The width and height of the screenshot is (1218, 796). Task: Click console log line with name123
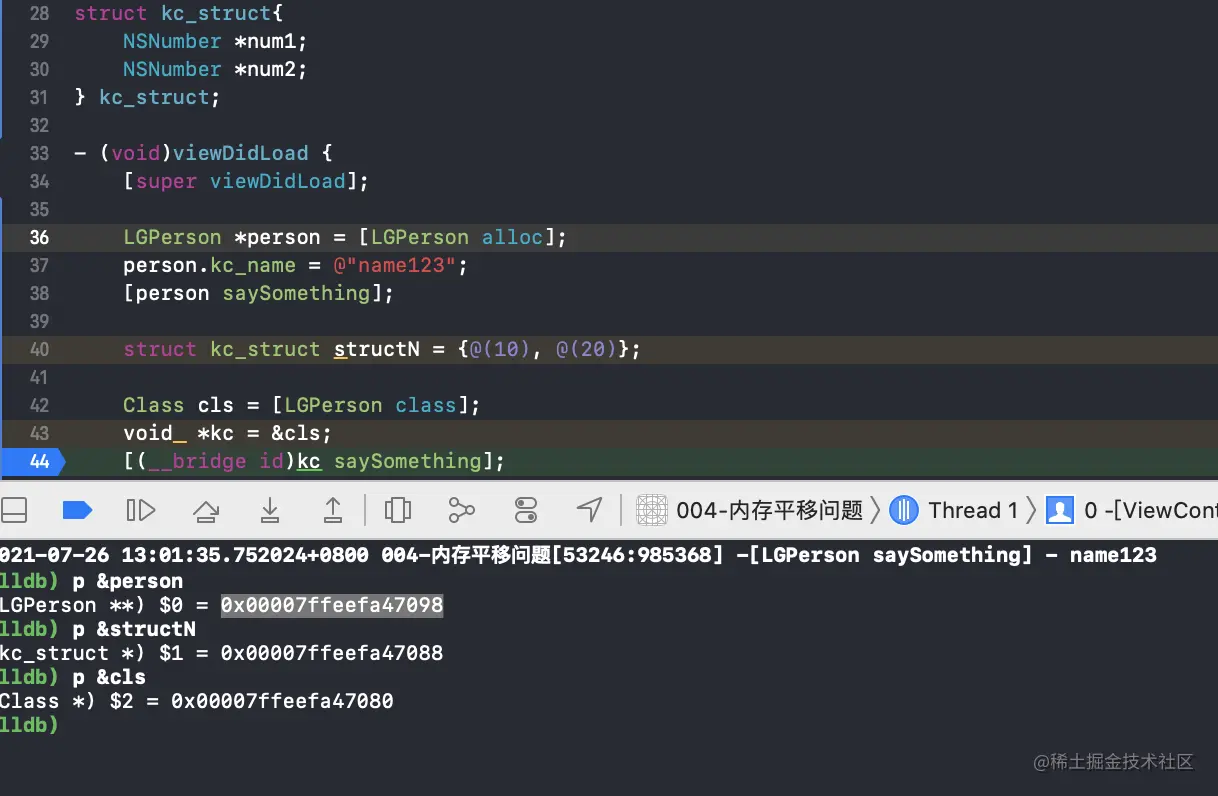point(578,555)
